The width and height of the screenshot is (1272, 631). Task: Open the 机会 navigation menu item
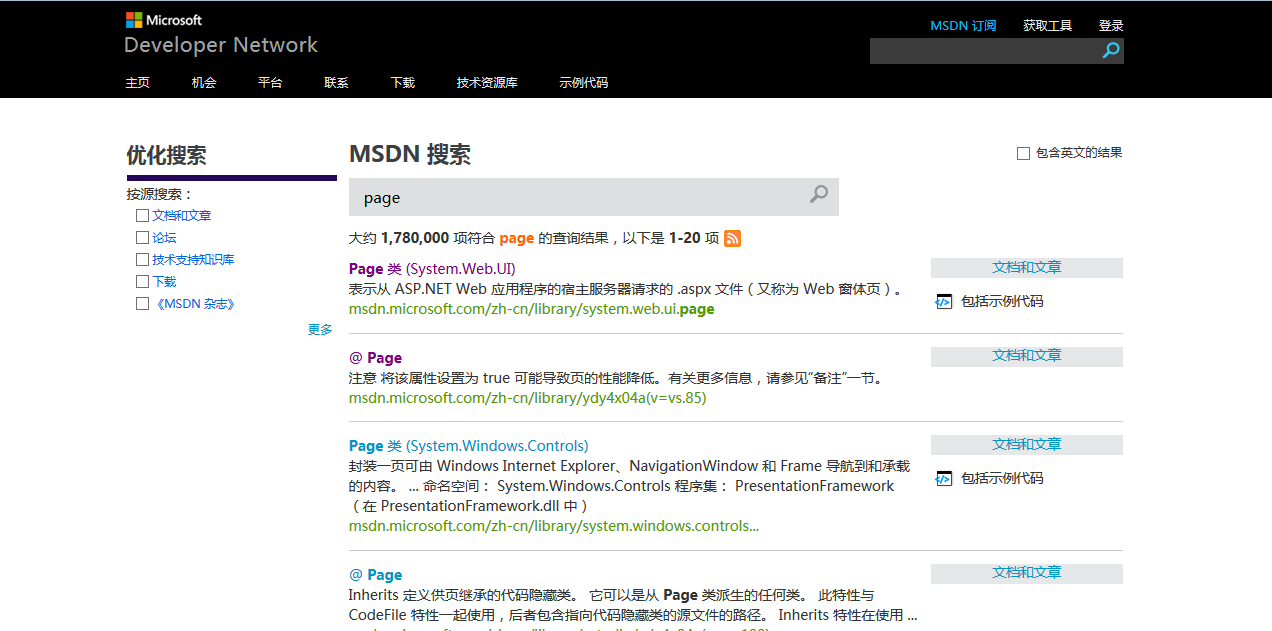click(204, 83)
